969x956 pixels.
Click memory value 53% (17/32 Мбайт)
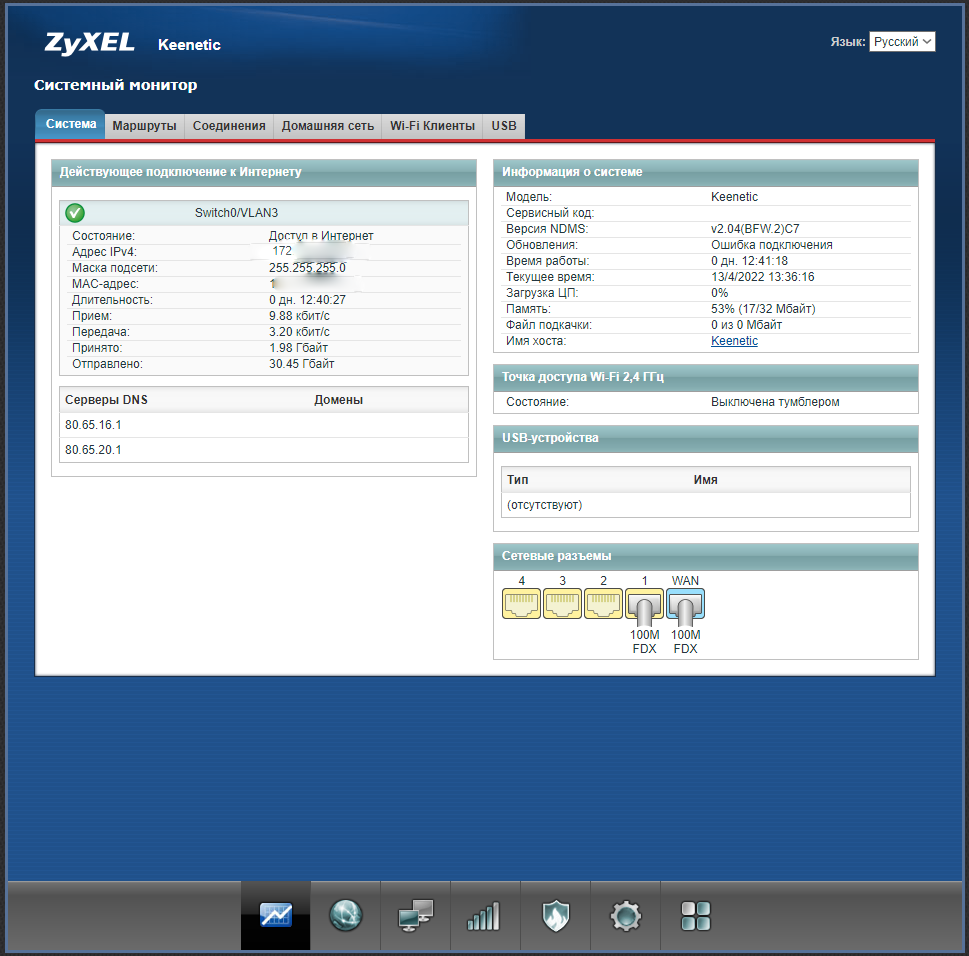click(763, 309)
